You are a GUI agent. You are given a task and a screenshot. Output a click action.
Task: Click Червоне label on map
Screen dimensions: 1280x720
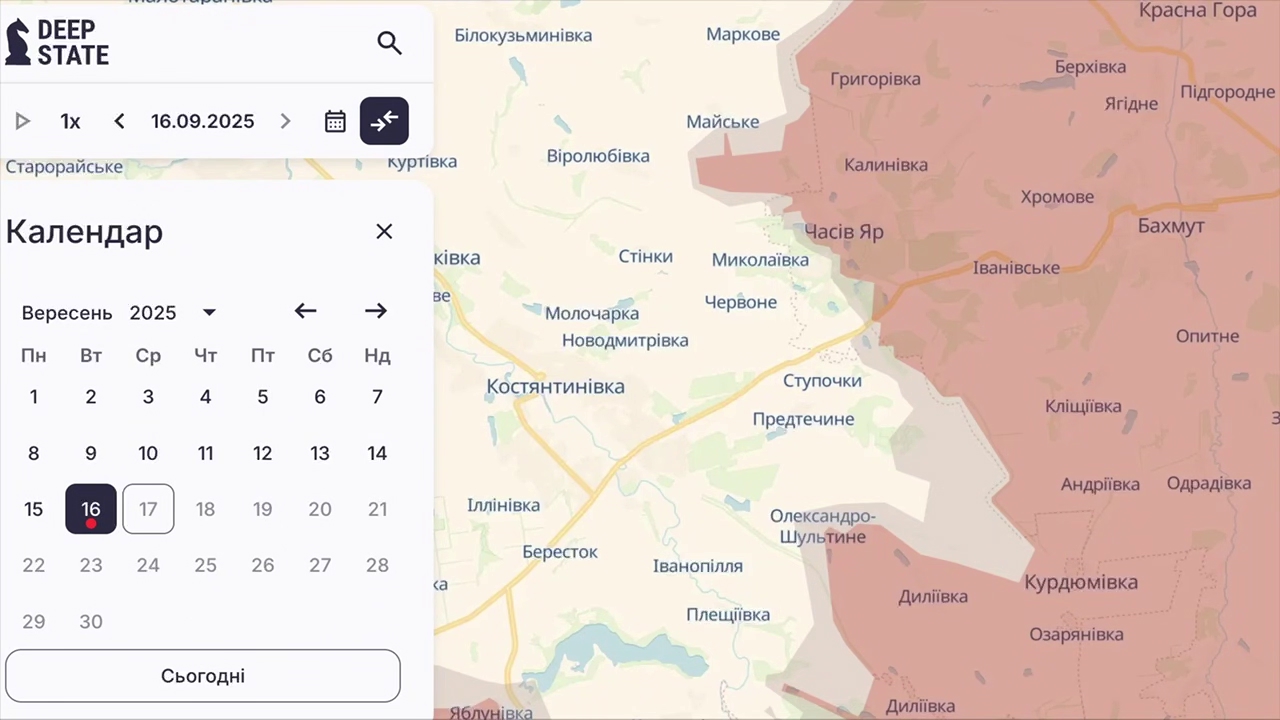tap(741, 302)
